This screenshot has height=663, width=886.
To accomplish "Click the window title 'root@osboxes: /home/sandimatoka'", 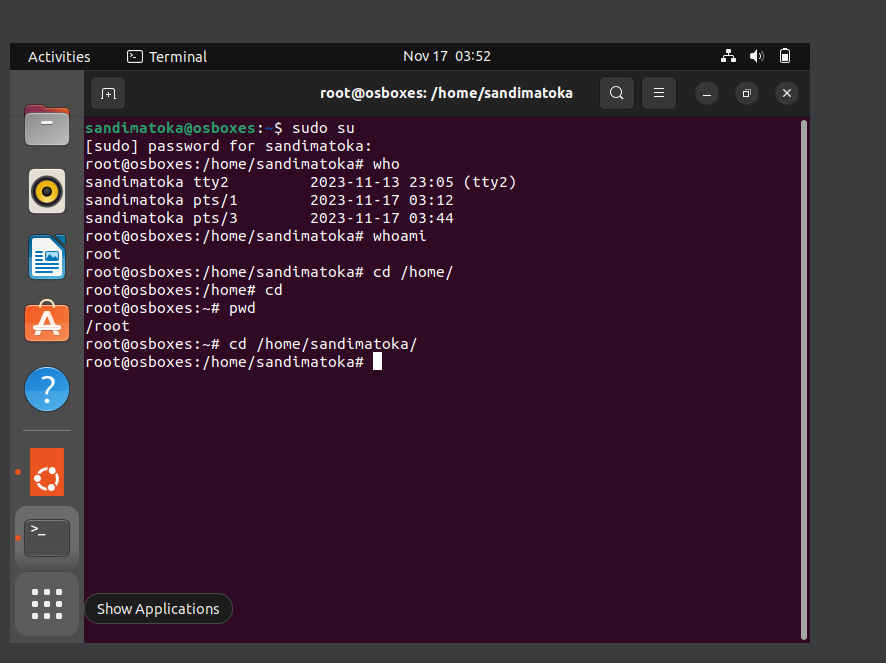I will pyautogui.click(x=446, y=93).
